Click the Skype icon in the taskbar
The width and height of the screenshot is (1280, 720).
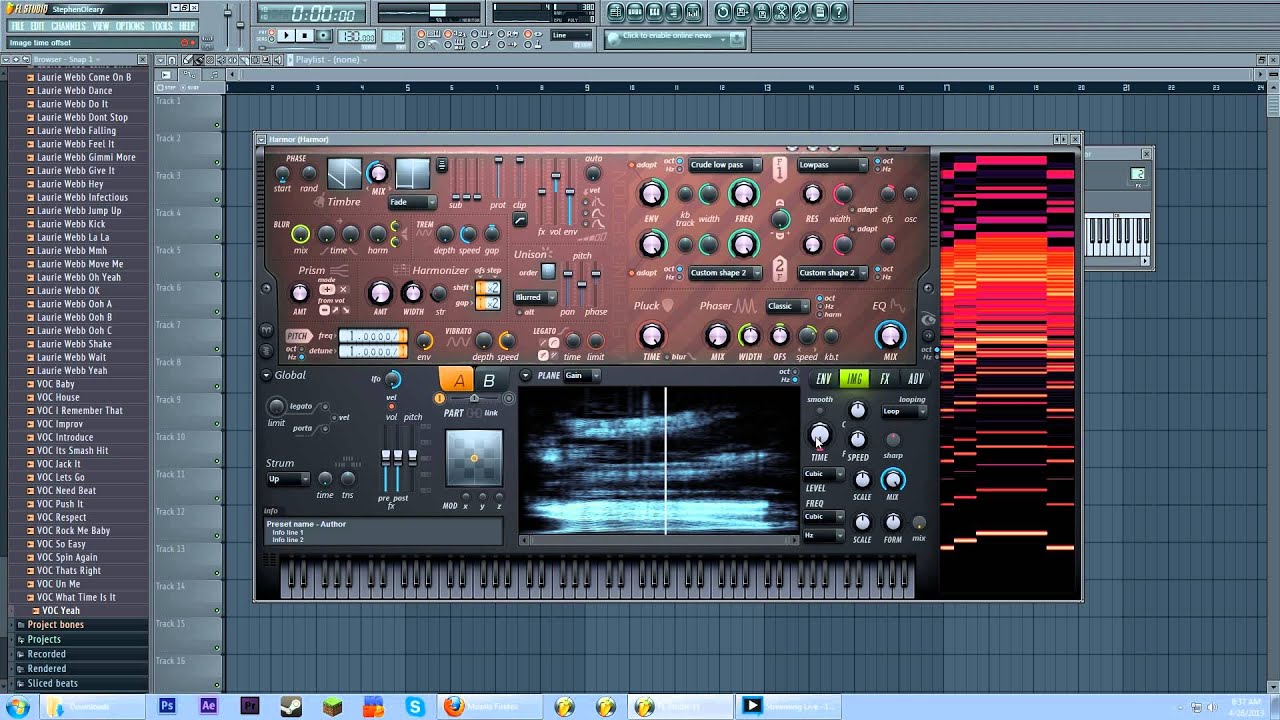pyautogui.click(x=414, y=706)
